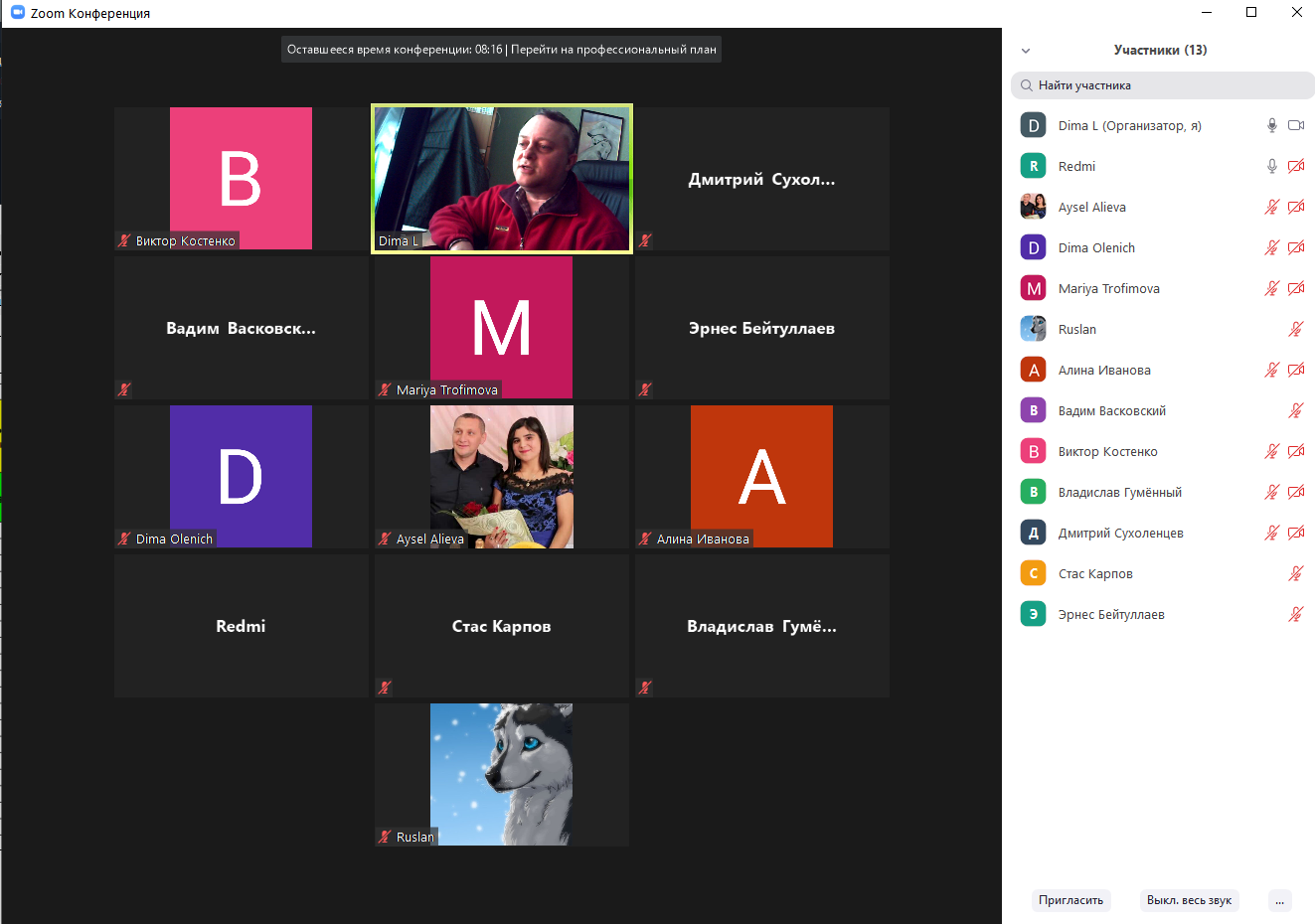Screen dimensions: 1315x924
Task: Click Стас Карпов muted microphone icon
Action: tap(1296, 573)
